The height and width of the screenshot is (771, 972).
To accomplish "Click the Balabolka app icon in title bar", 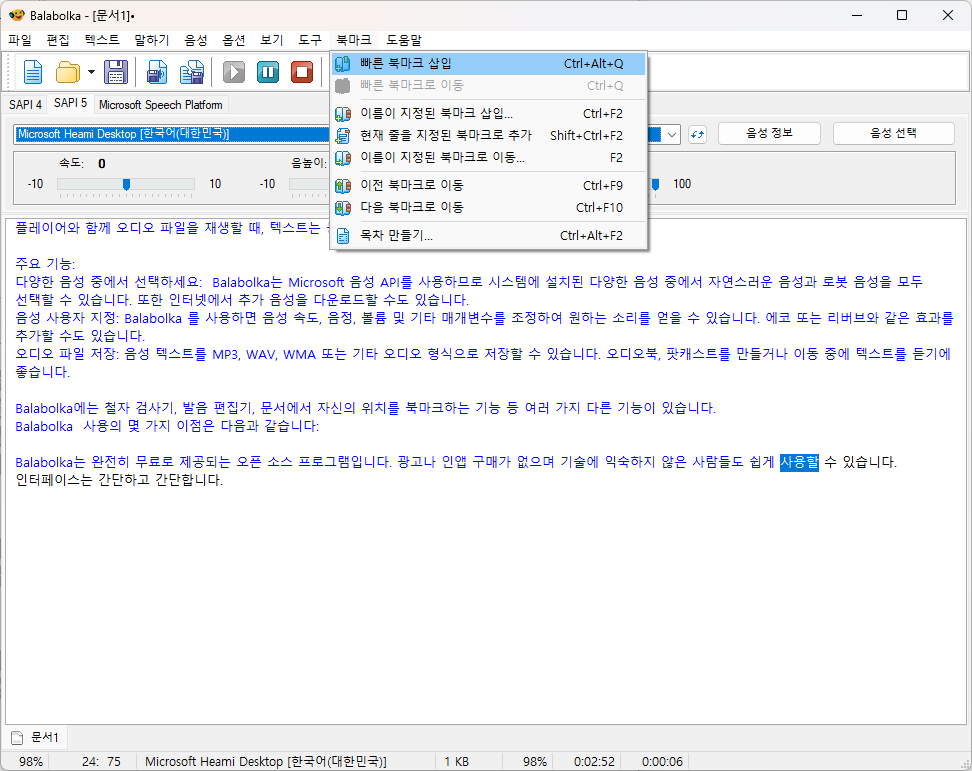I will point(17,15).
